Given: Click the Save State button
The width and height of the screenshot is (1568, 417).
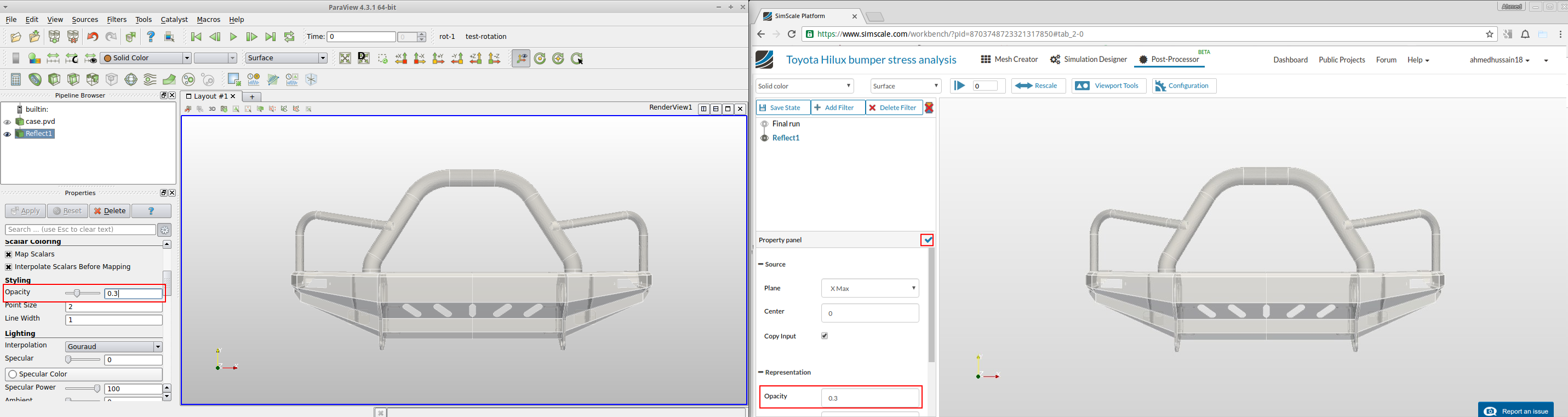Looking at the screenshot, I should [x=783, y=108].
